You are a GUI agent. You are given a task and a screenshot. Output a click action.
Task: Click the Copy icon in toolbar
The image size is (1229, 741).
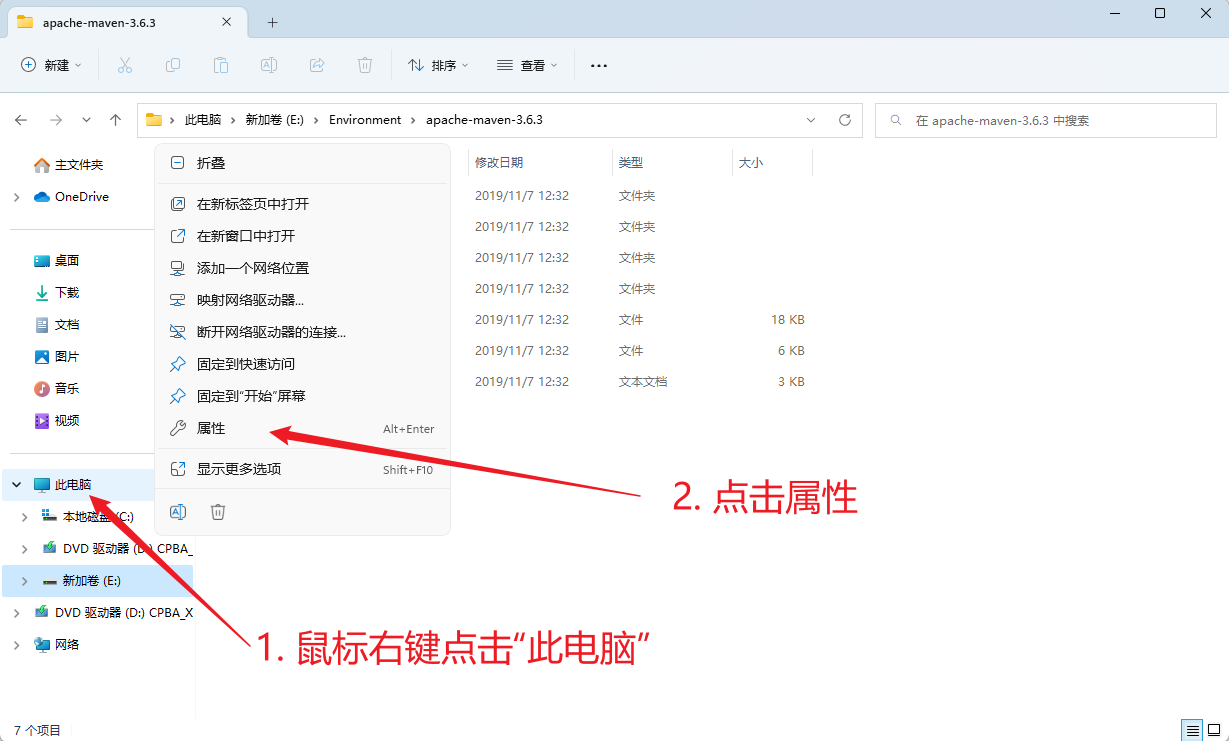[173, 65]
